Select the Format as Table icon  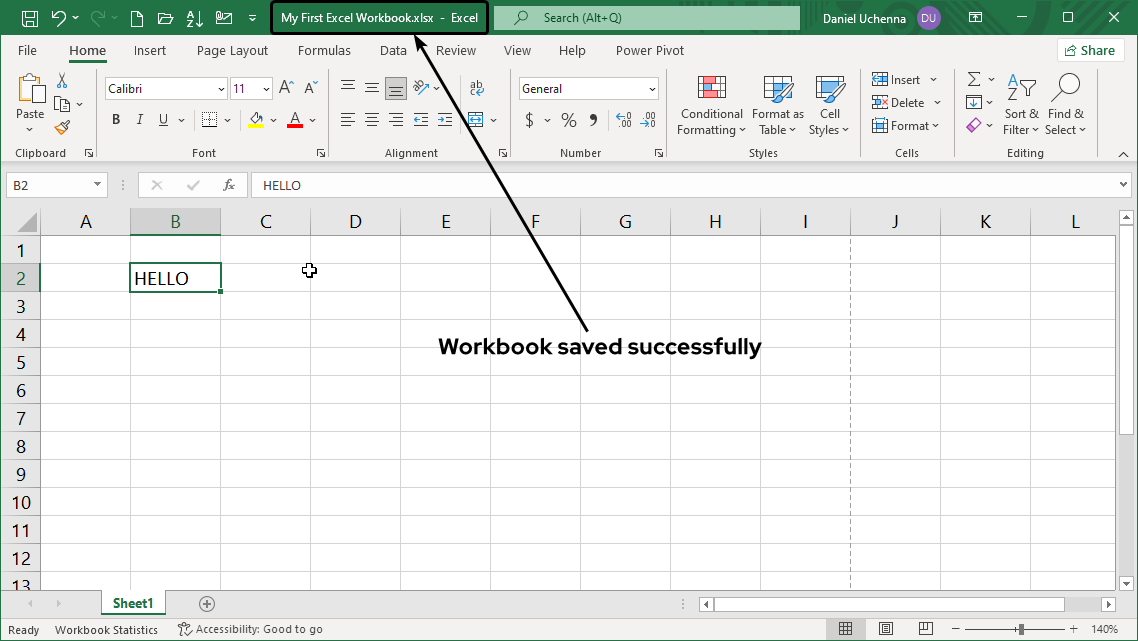coord(778,105)
